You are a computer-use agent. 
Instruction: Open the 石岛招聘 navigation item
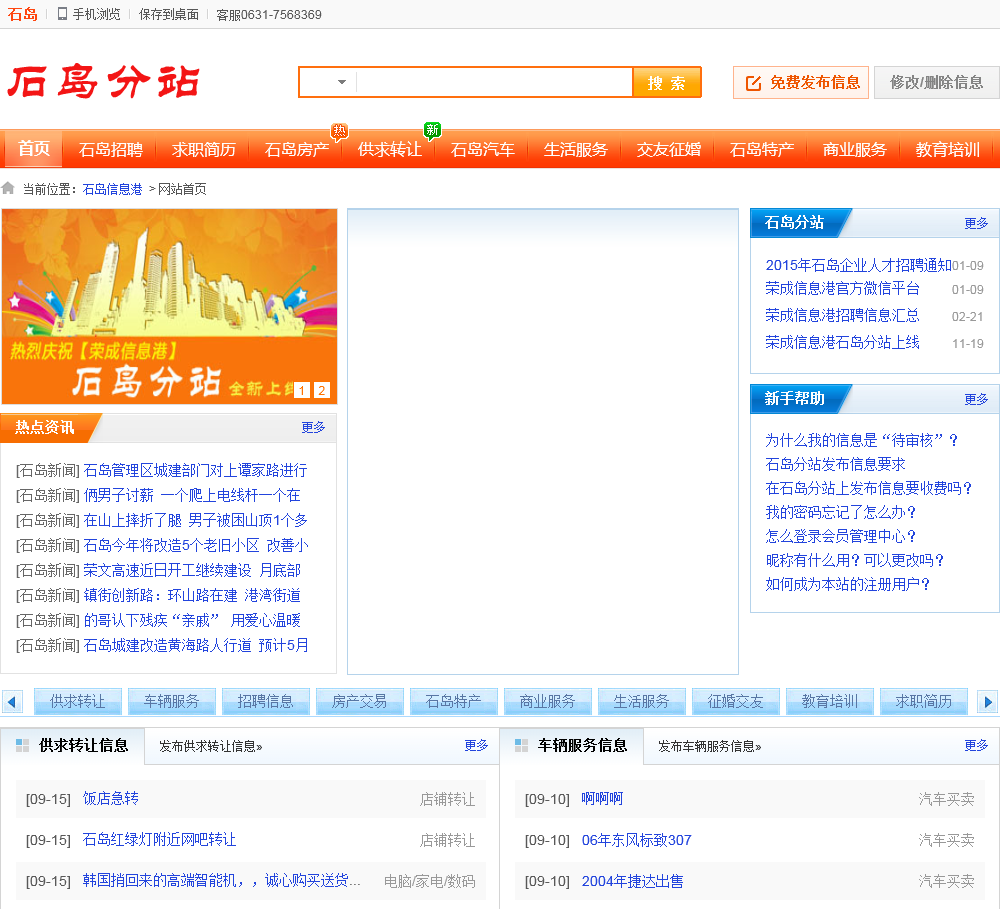coord(110,149)
